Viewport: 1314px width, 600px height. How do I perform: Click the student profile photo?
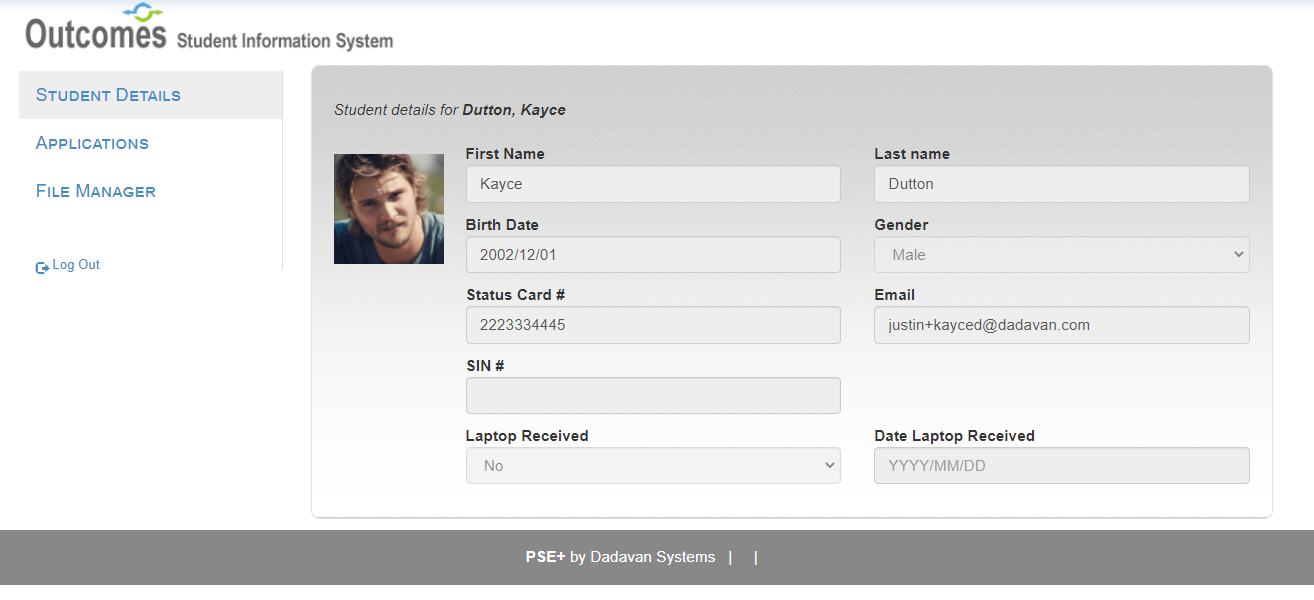pyautogui.click(x=389, y=209)
